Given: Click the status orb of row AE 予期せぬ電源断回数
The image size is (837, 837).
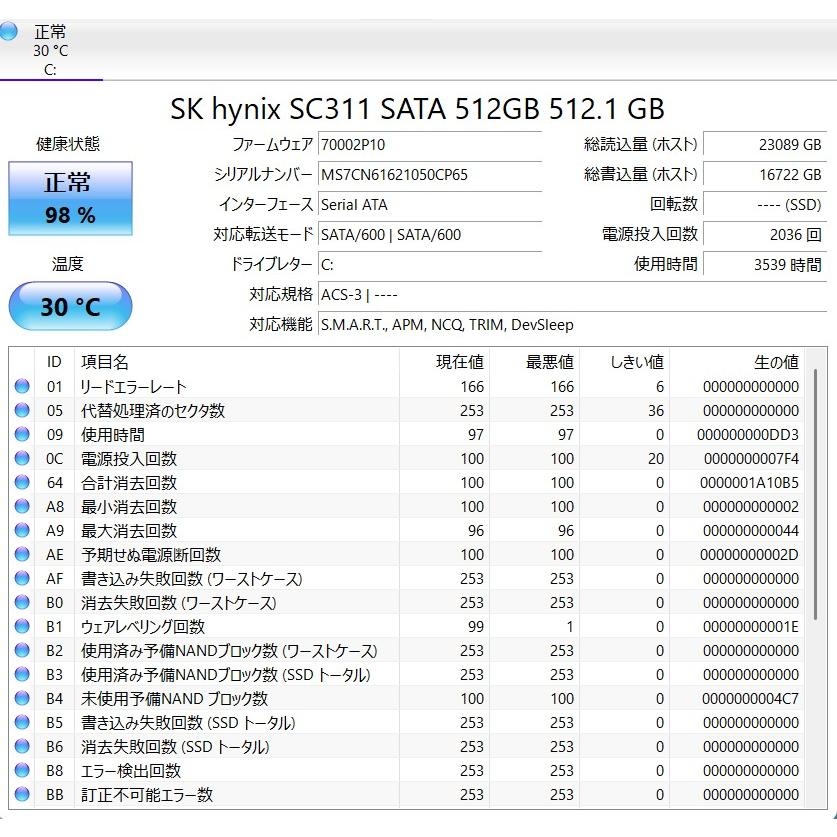Looking at the screenshot, I should coord(22,554).
